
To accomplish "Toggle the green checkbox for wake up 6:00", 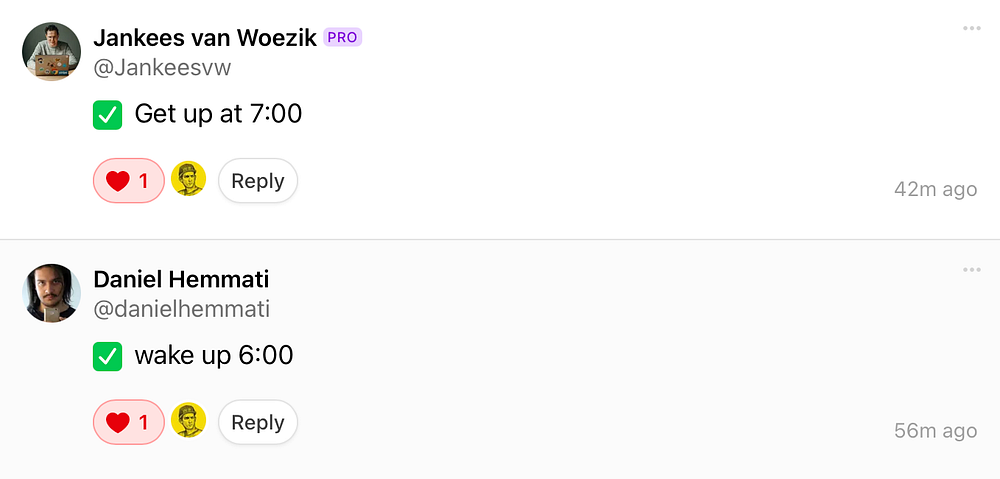I will click(x=107, y=356).
